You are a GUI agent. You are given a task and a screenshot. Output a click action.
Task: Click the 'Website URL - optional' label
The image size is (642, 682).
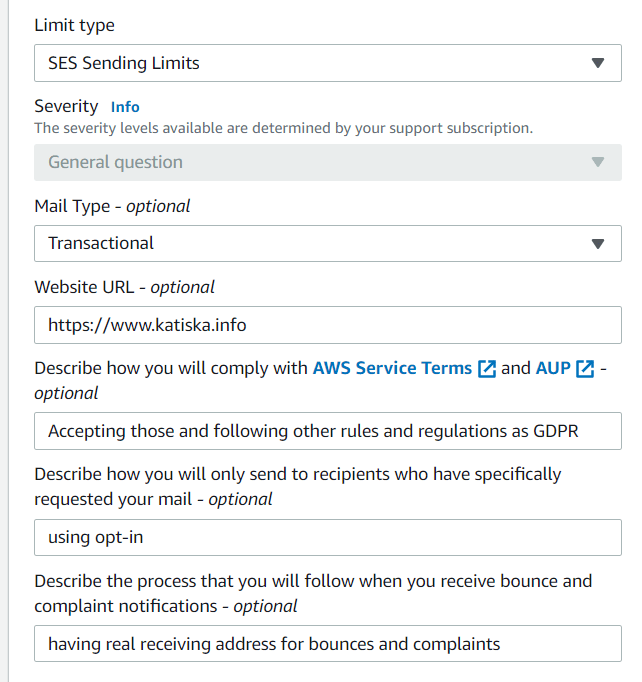point(124,287)
